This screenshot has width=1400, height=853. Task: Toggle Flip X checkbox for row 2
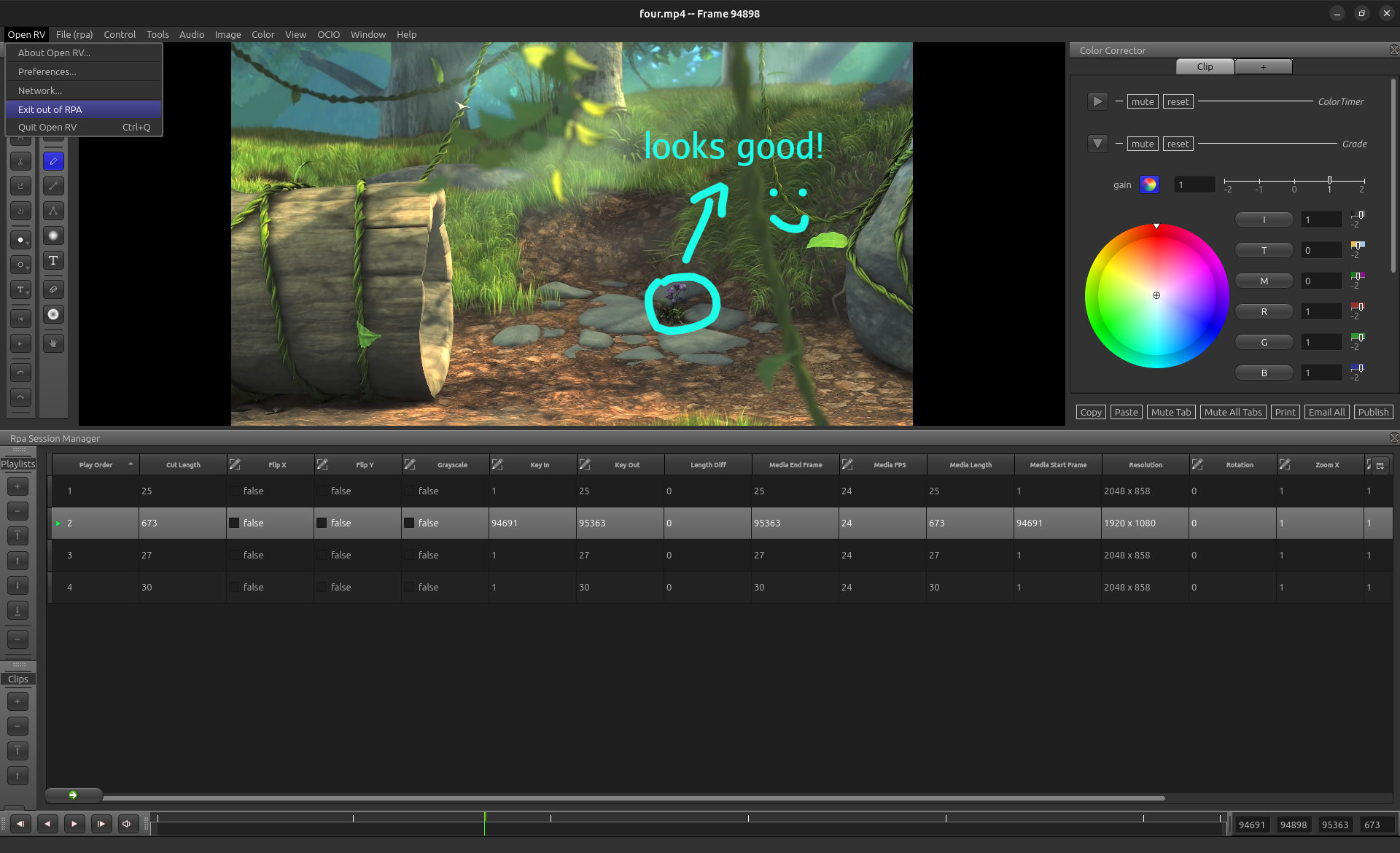(x=234, y=523)
